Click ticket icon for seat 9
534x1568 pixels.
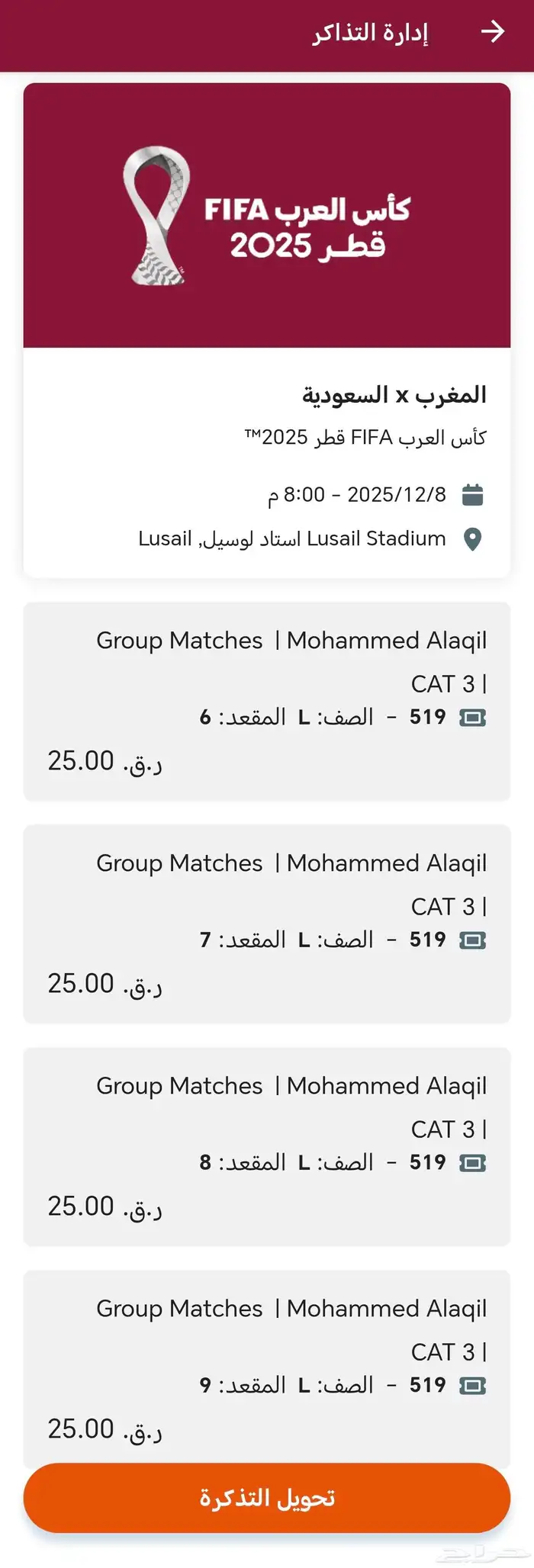coord(473,1386)
